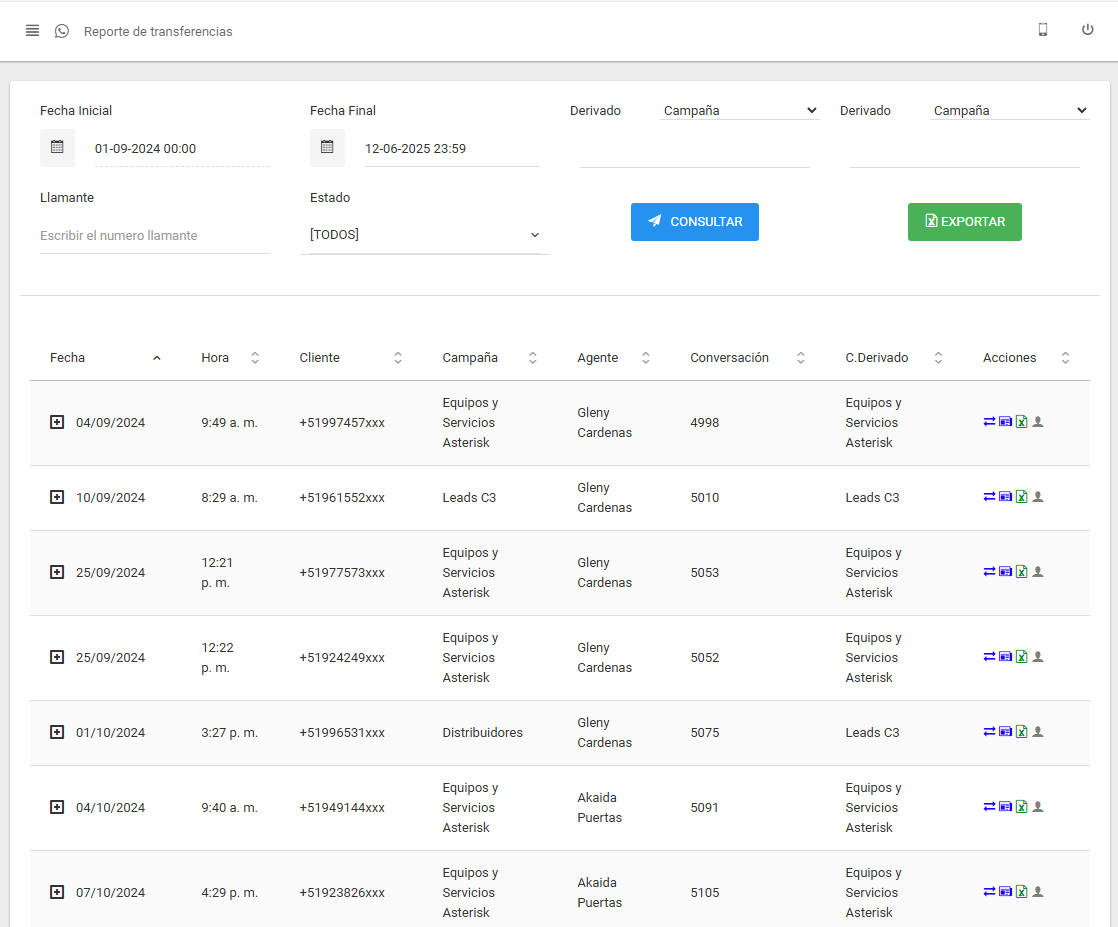Click blue card icon for conversation 5075
The image size is (1118, 927).
pyautogui.click(x=1005, y=732)
